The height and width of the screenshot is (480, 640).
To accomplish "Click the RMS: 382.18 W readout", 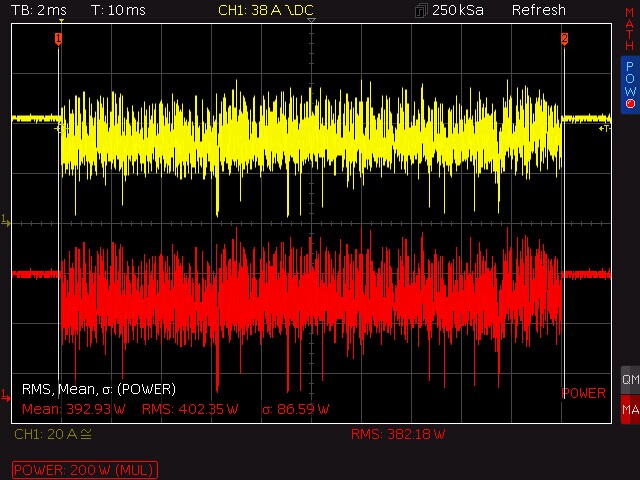I will 398,434.
